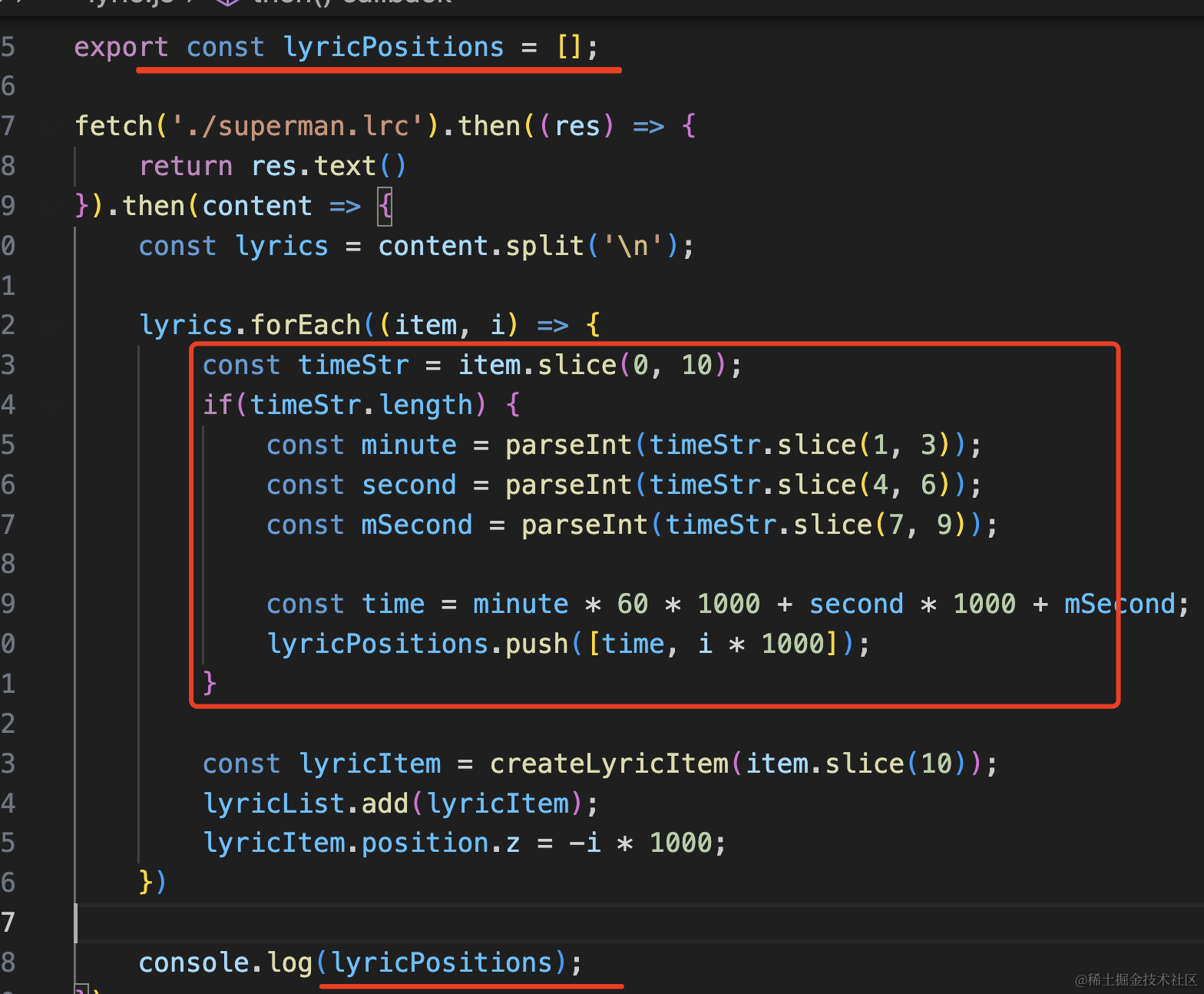Click timeStr in the const timeStr declaration
The width and height of the screenshot is (1204, 994).
[x=353, y=365]
